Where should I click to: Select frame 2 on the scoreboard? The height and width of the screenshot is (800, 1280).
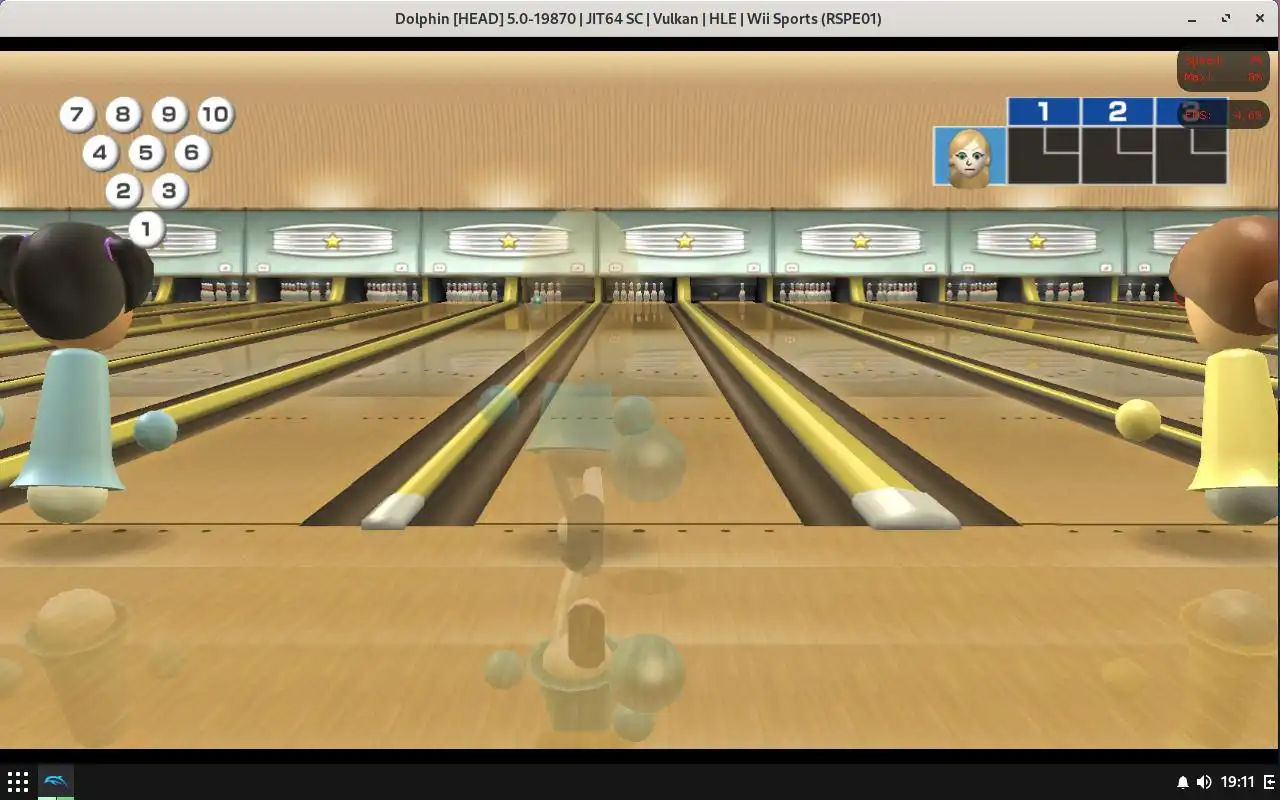click(x=1118, y=141)
